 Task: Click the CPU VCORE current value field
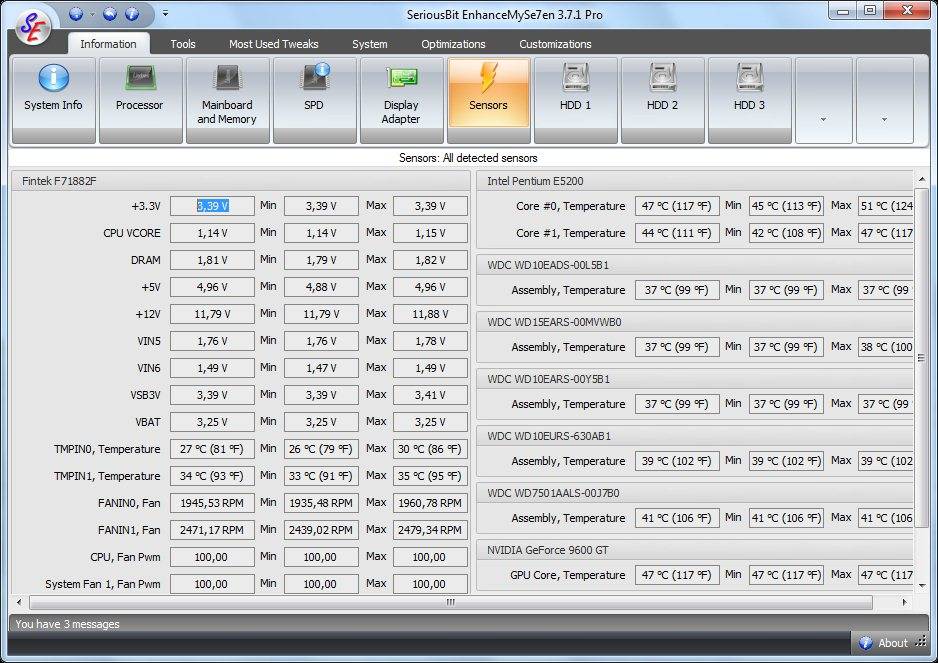[212, 233]
